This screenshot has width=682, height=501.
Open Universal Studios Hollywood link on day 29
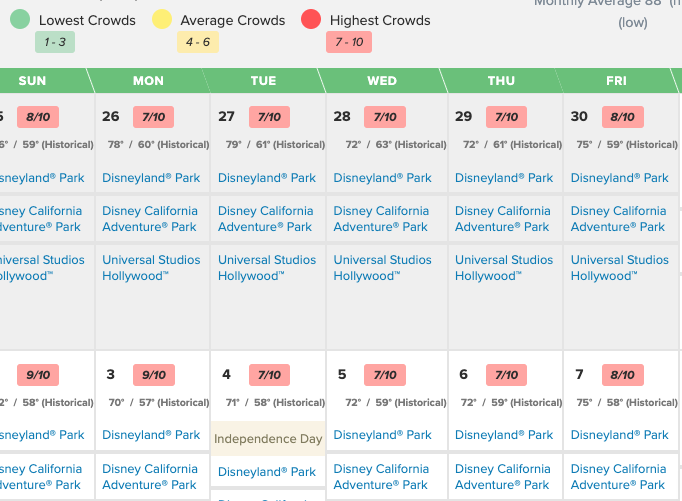(x=504, y=268)
